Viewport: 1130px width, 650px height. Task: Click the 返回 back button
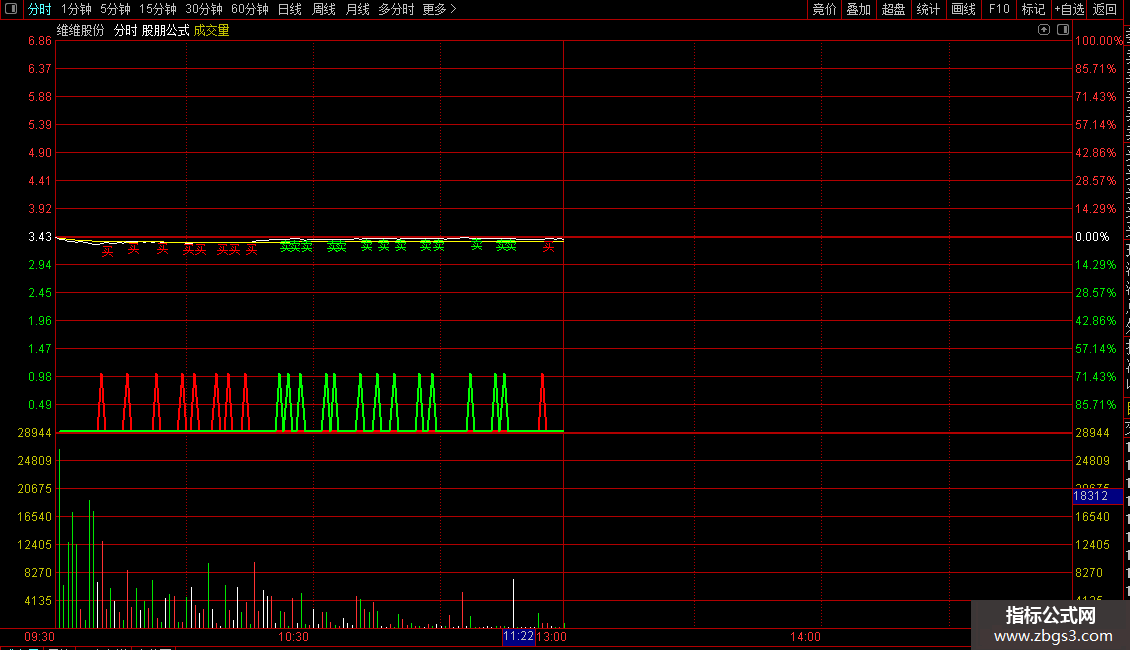click(1105, 9)
